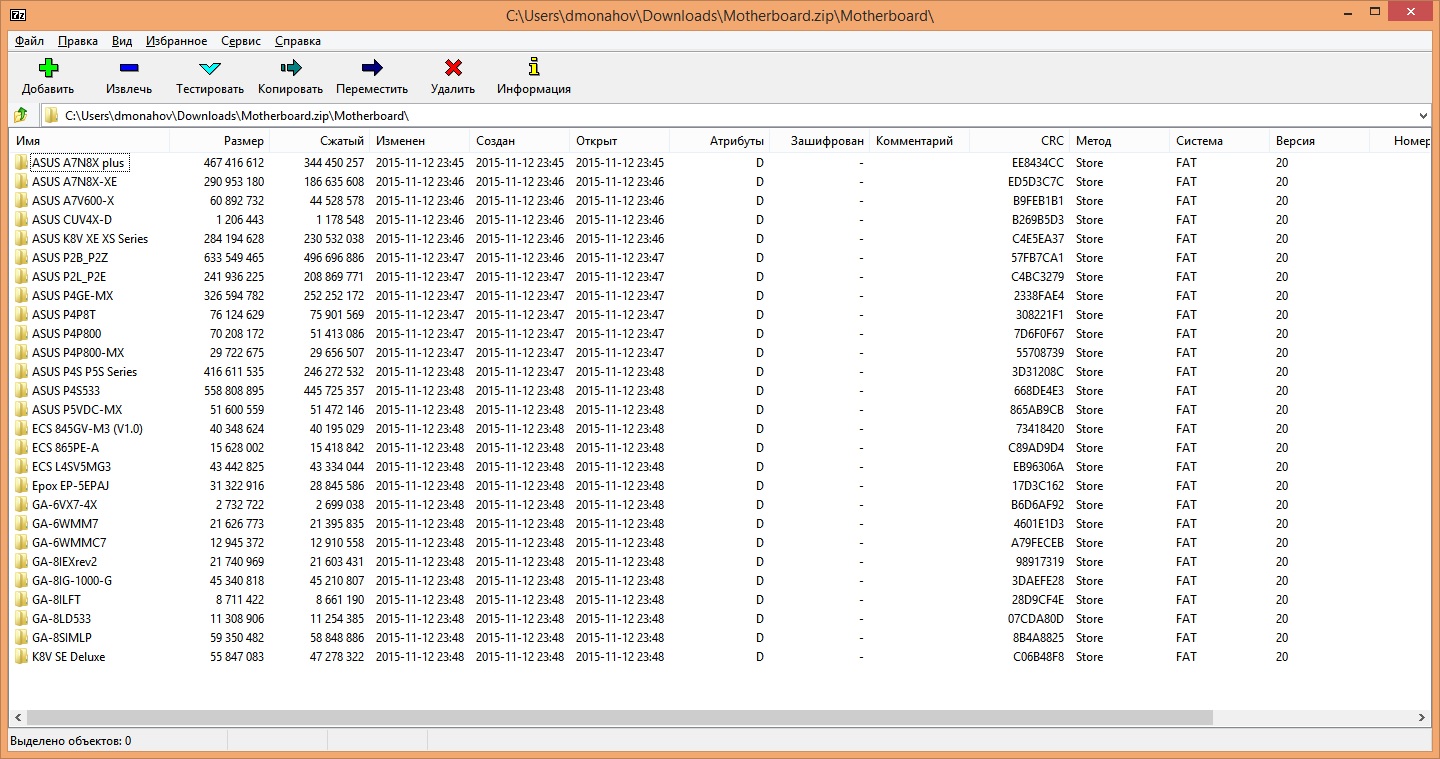Sort by the Изменен column header
Image resolution: width=1440 pixels, height=759 pixels.
click(420, 141)
